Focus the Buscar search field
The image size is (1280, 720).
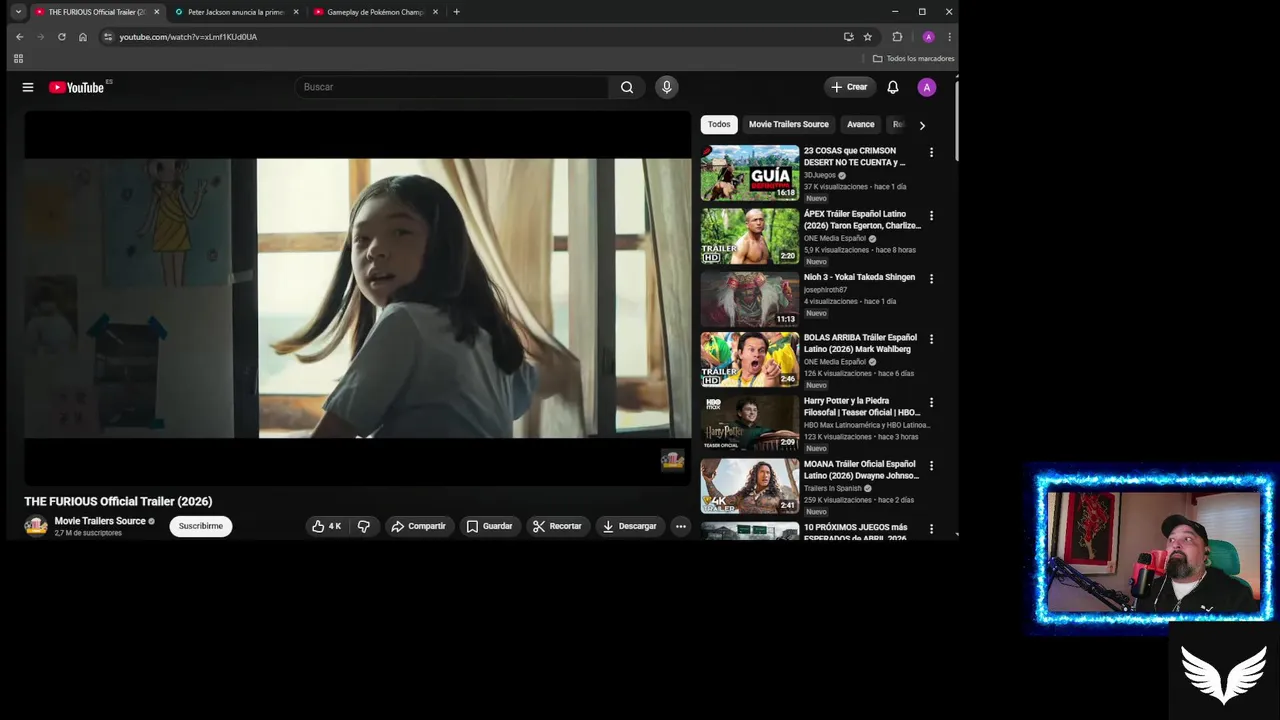pos(451,87)
